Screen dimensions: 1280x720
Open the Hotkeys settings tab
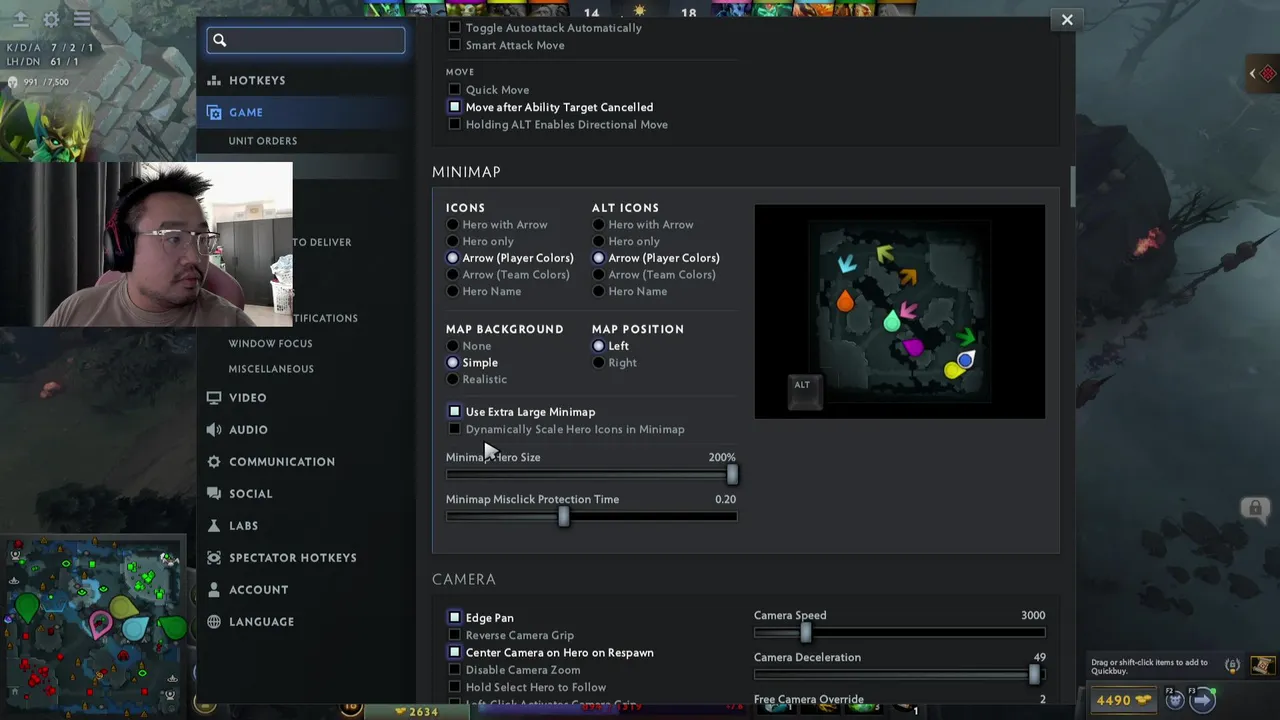pyautogui.click(x=257, y=80)
